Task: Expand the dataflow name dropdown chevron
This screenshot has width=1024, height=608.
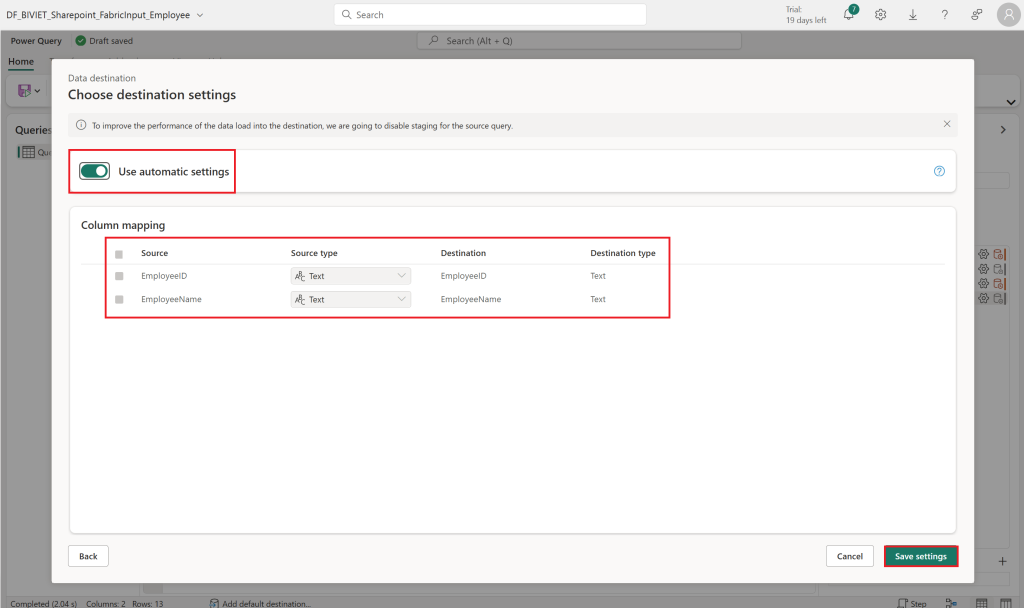Action: pyautogui.click(x=200, y=15)
